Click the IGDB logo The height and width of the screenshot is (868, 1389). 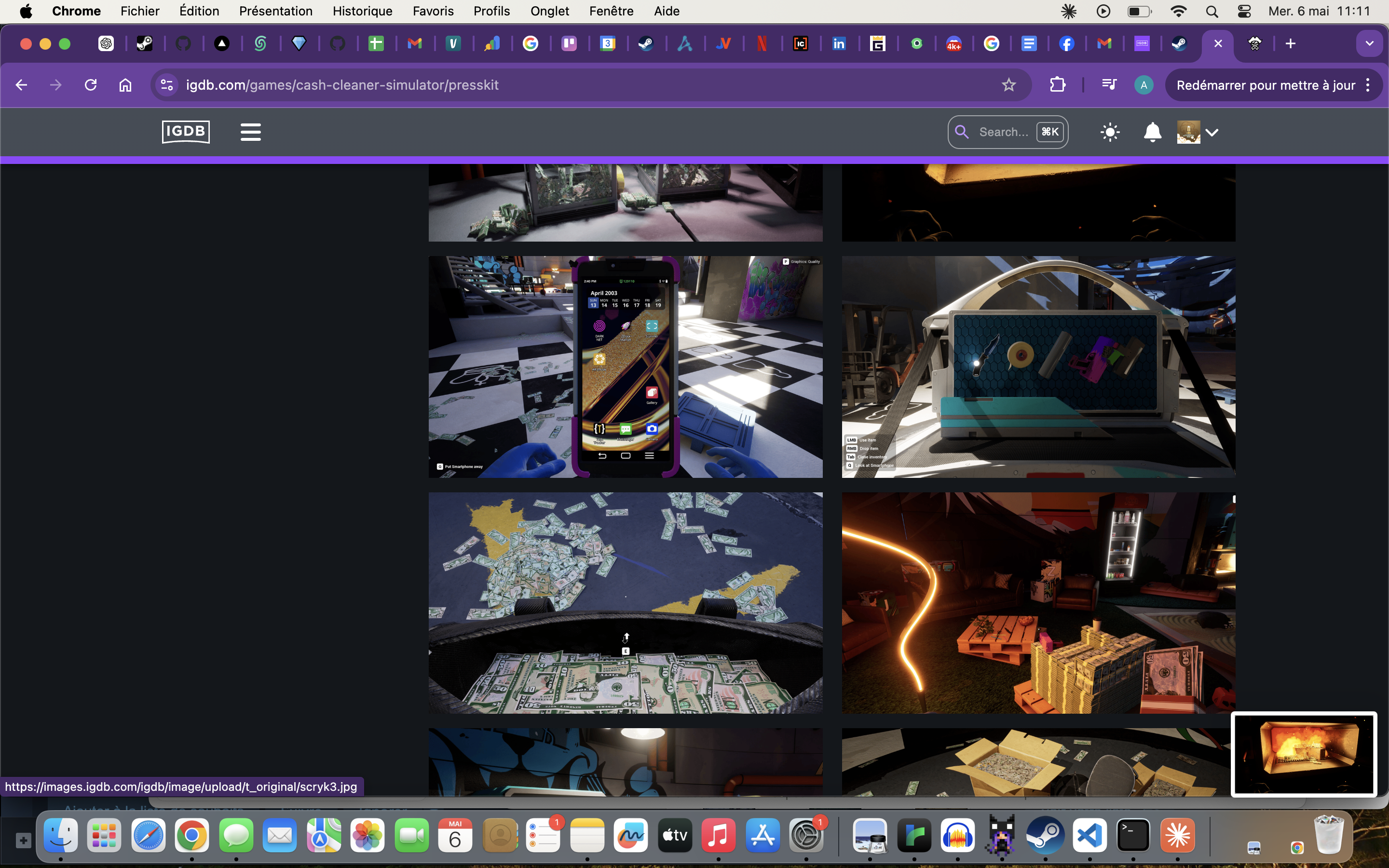(185, 132)
